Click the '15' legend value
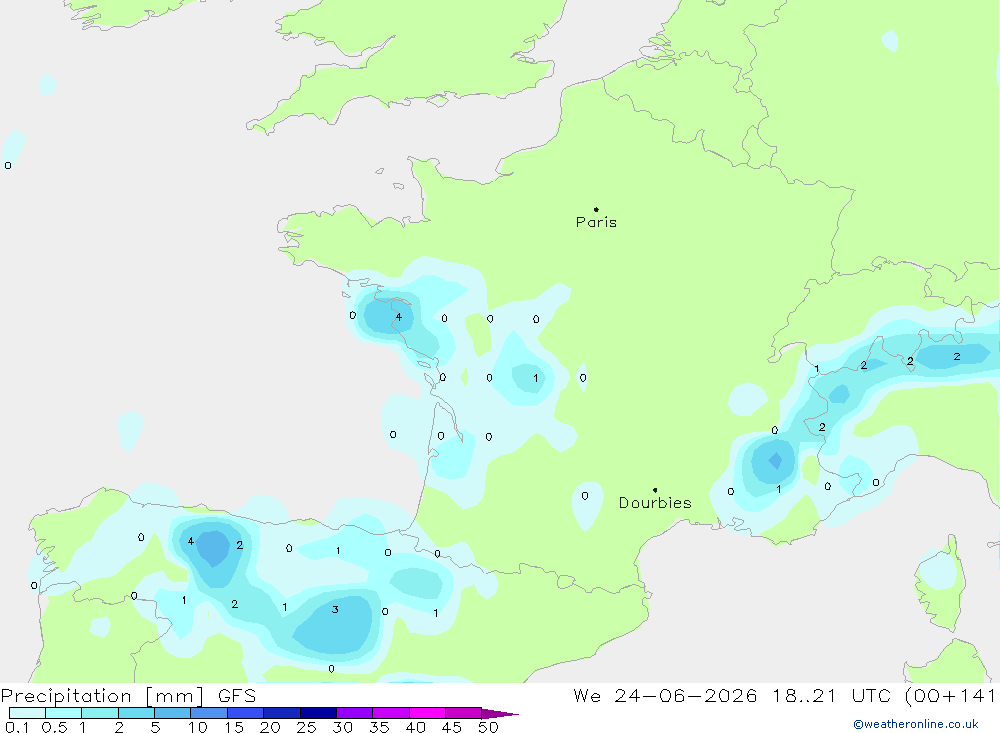1000x733 pixels. click(234, 727)
